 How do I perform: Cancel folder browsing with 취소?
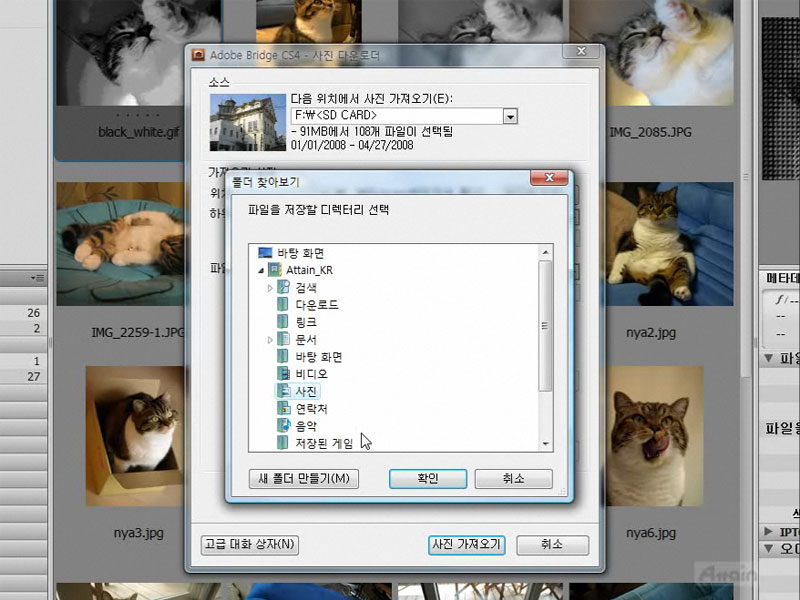tap(513, 479)
